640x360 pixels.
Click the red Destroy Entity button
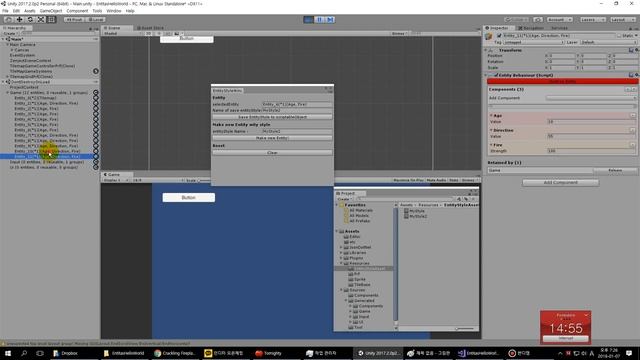click(x=562, y=82)
